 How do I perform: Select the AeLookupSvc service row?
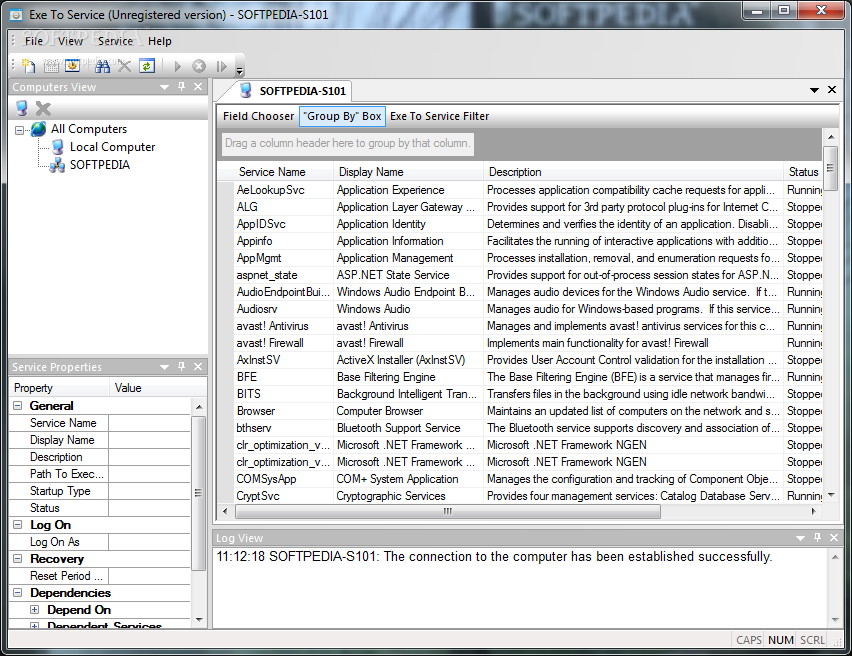[520, 190]
